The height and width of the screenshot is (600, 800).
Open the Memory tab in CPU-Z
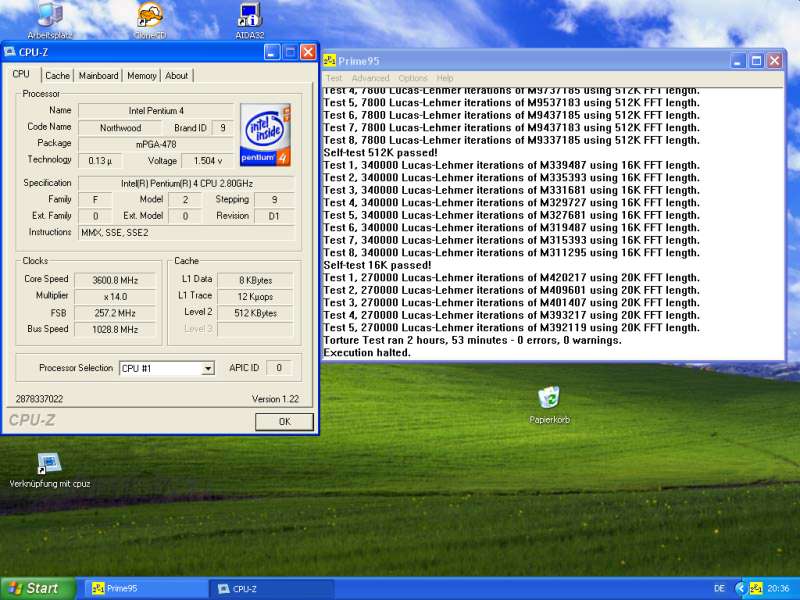pyautogui.click(x=142, y=76)
